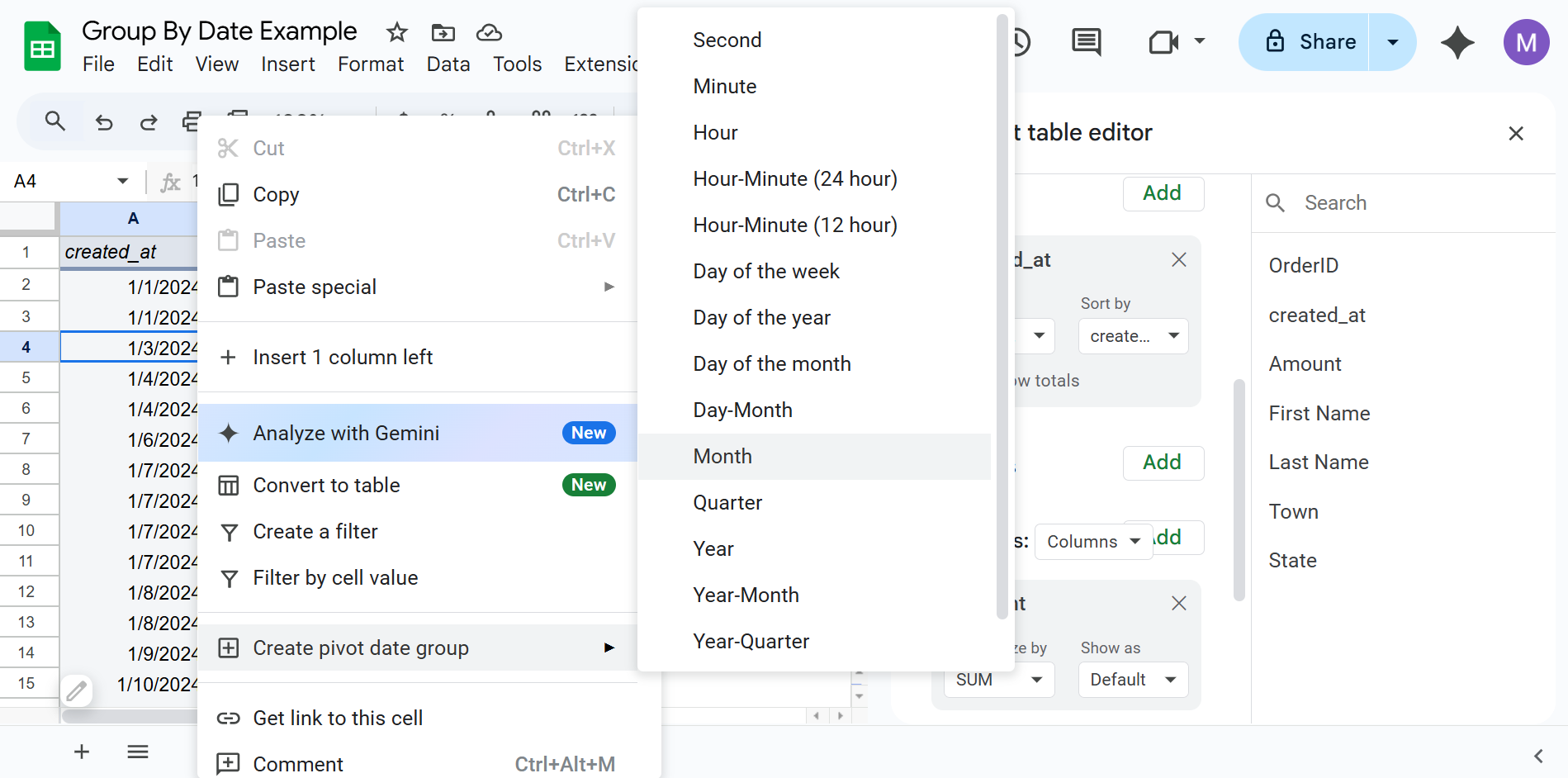
Task: Undo the last action
Action: pos(103,121)
